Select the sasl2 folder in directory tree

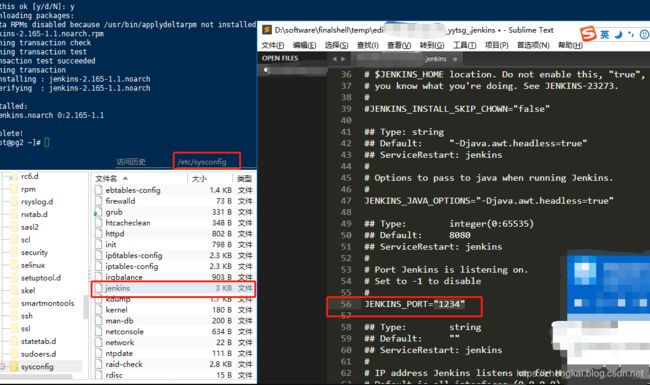(29, 227)
